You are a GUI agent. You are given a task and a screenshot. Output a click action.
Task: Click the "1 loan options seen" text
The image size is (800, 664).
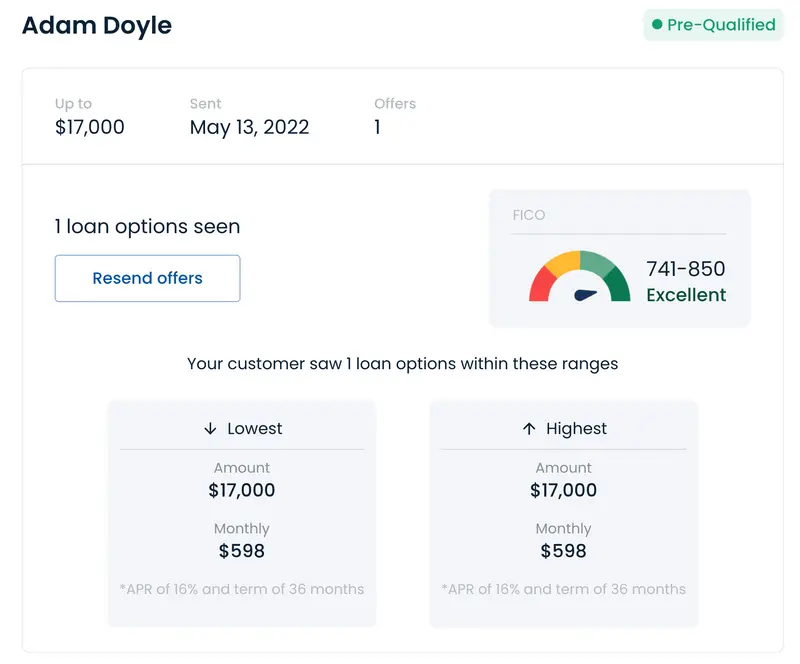147,227
